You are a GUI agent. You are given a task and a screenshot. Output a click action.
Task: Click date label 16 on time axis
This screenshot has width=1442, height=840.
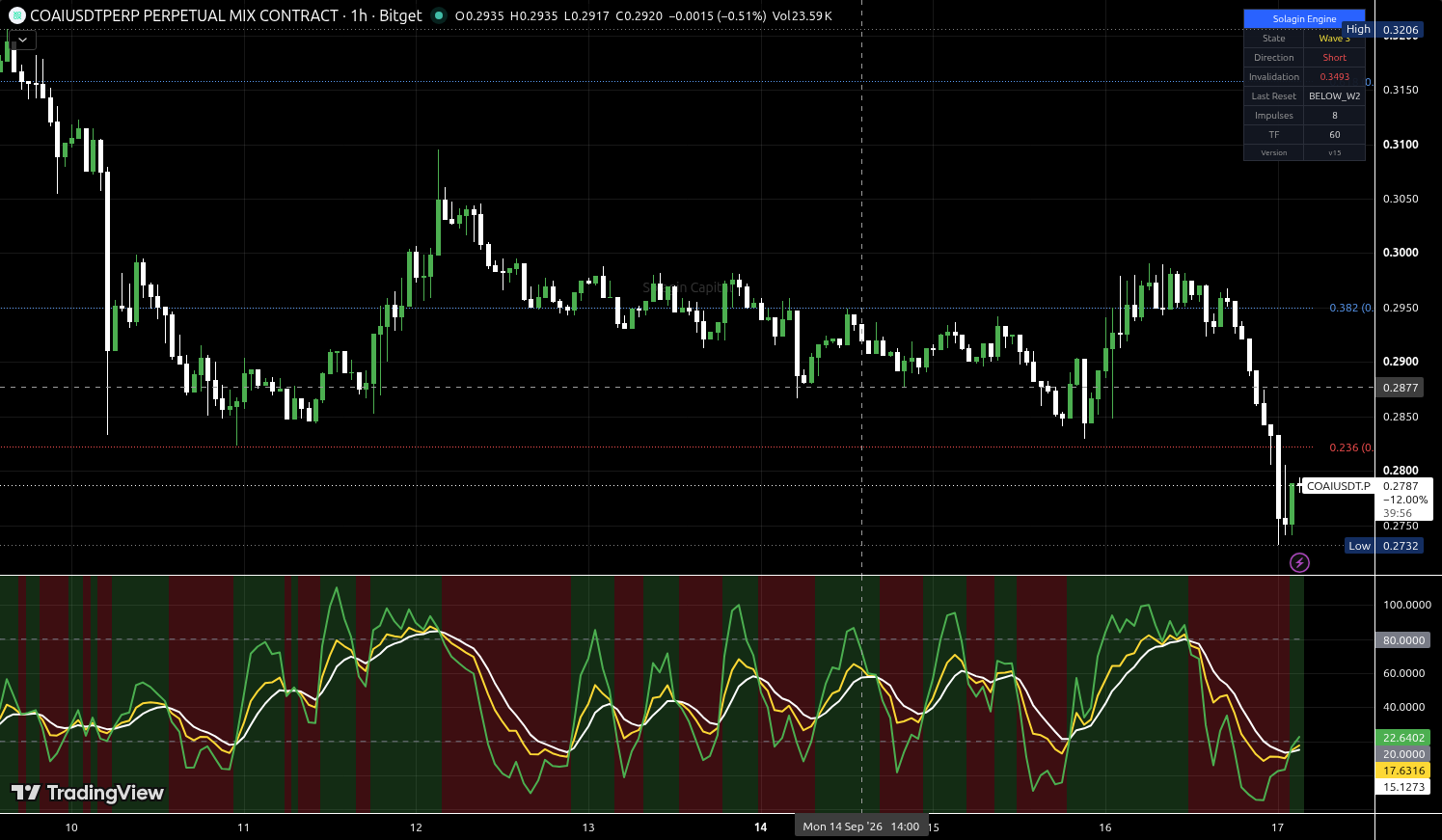coord(1105,827)
